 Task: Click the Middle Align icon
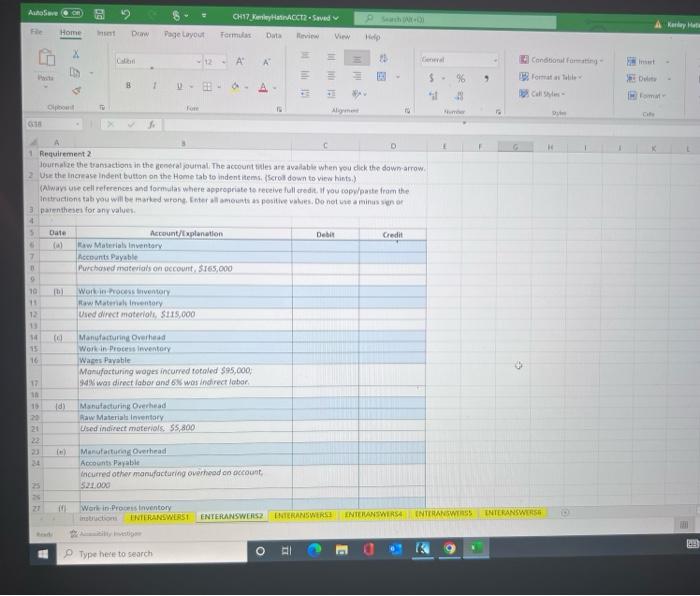(331, 57)
